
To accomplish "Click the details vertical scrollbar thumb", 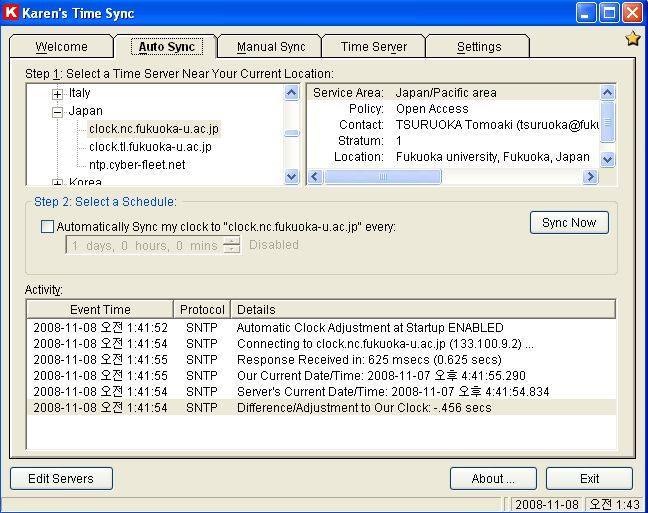I will tap(607, 122).
